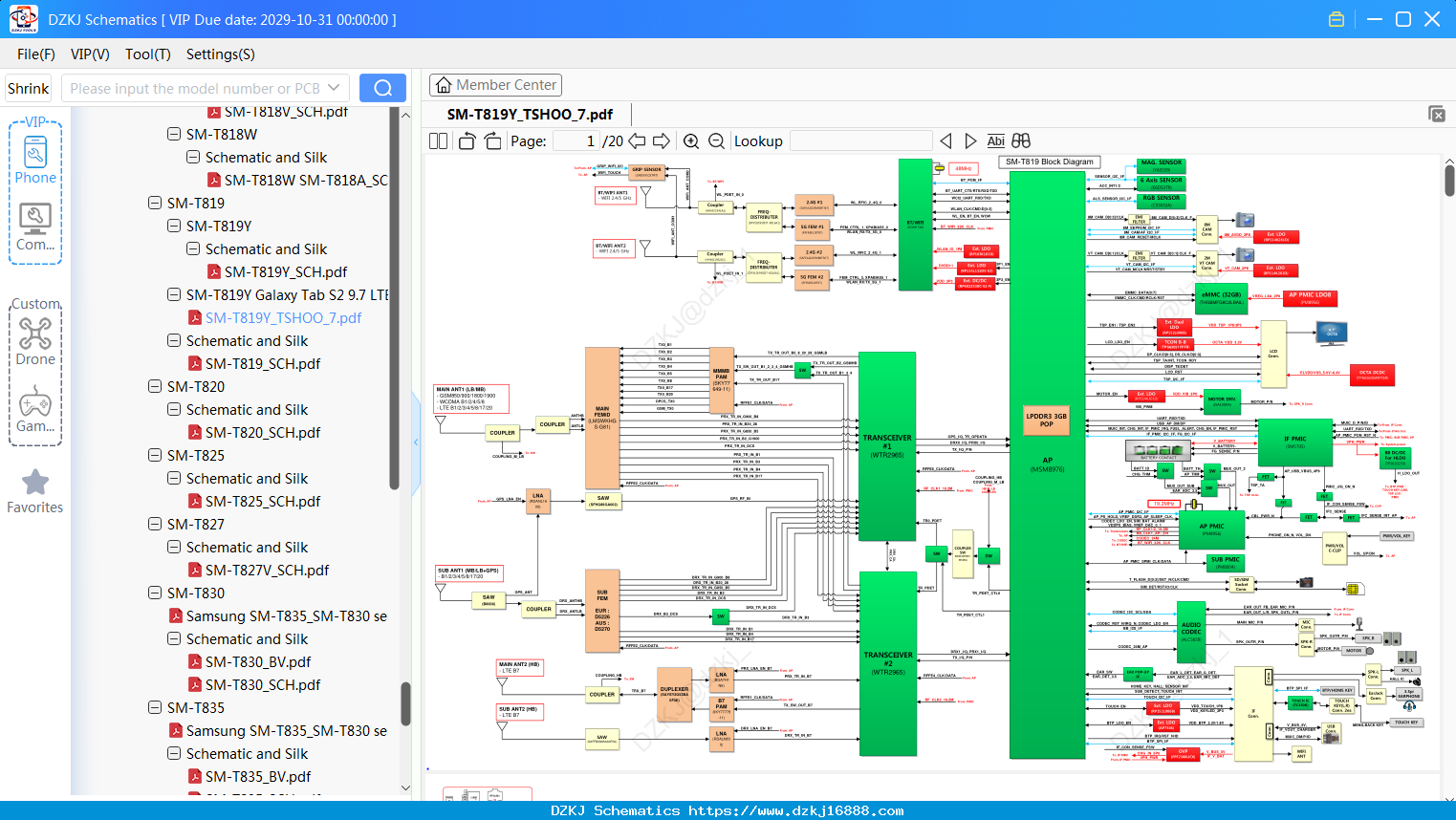The width and height of the screenshot is (1456, 820).
Task: Open SM-T819Y_TSHOO_7.pdf in tree
Action: 283,318
